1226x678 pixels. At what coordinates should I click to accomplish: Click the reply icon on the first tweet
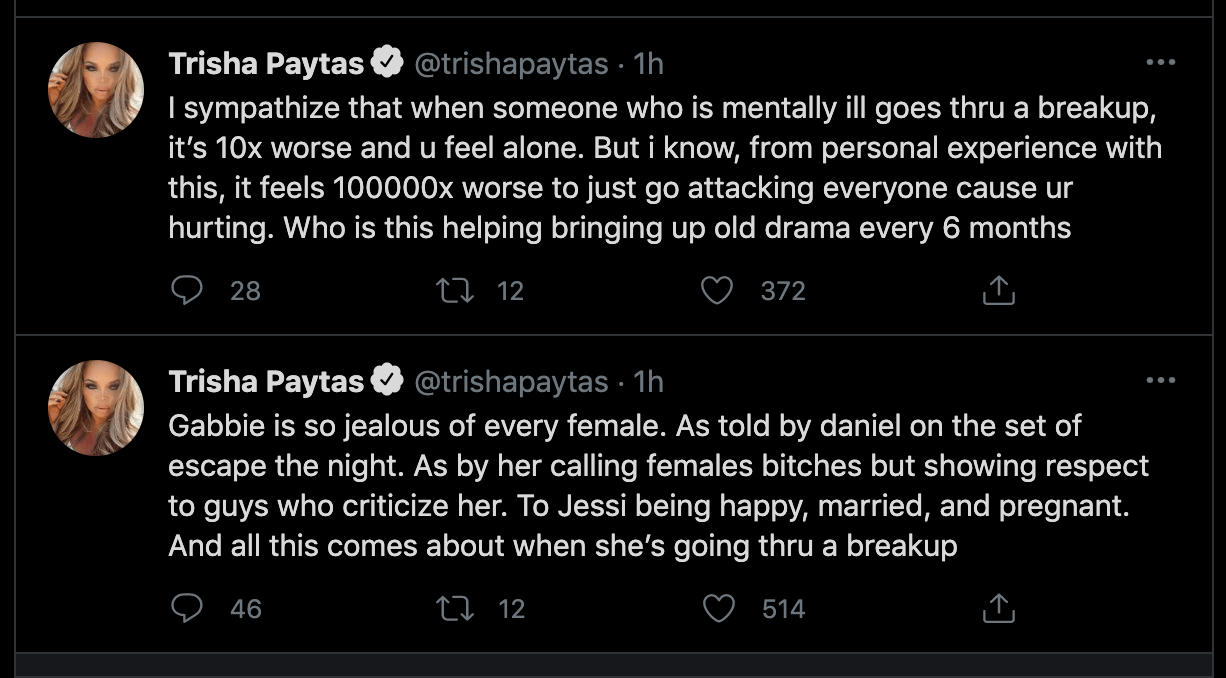[x=188, y=290]
